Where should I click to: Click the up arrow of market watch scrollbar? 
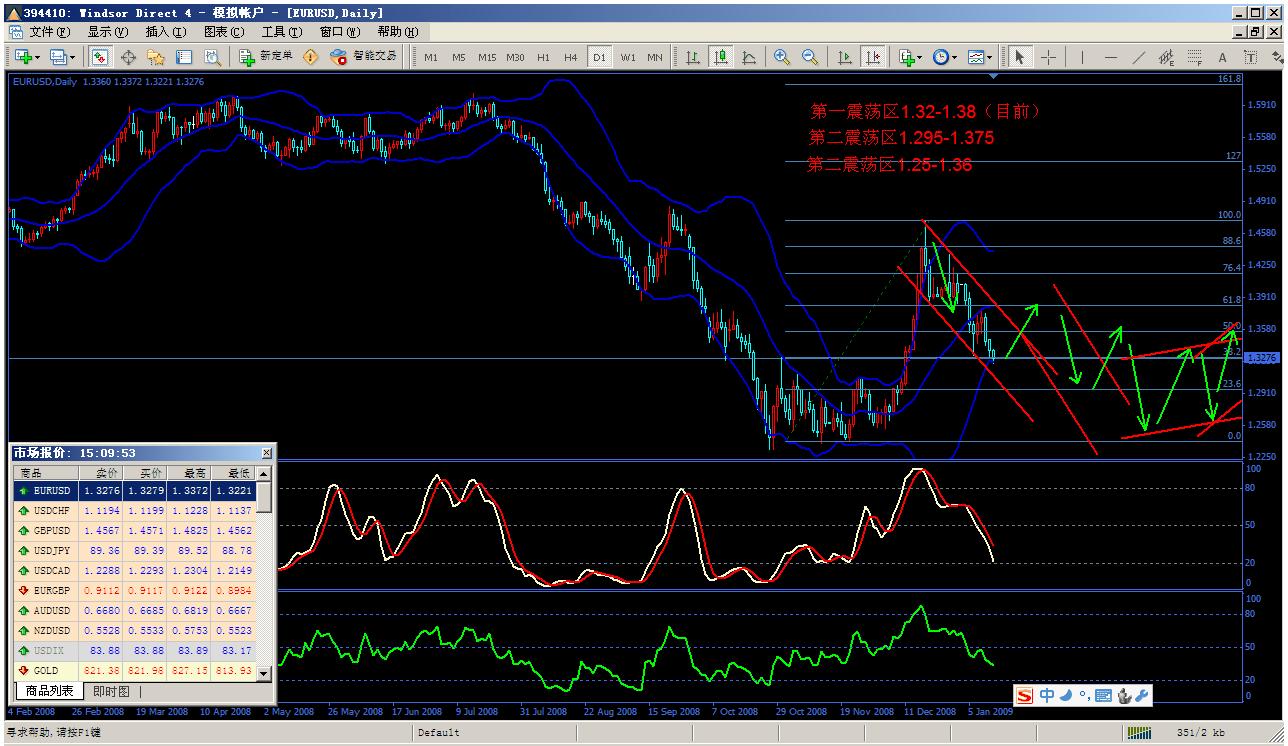coord(265,473)
